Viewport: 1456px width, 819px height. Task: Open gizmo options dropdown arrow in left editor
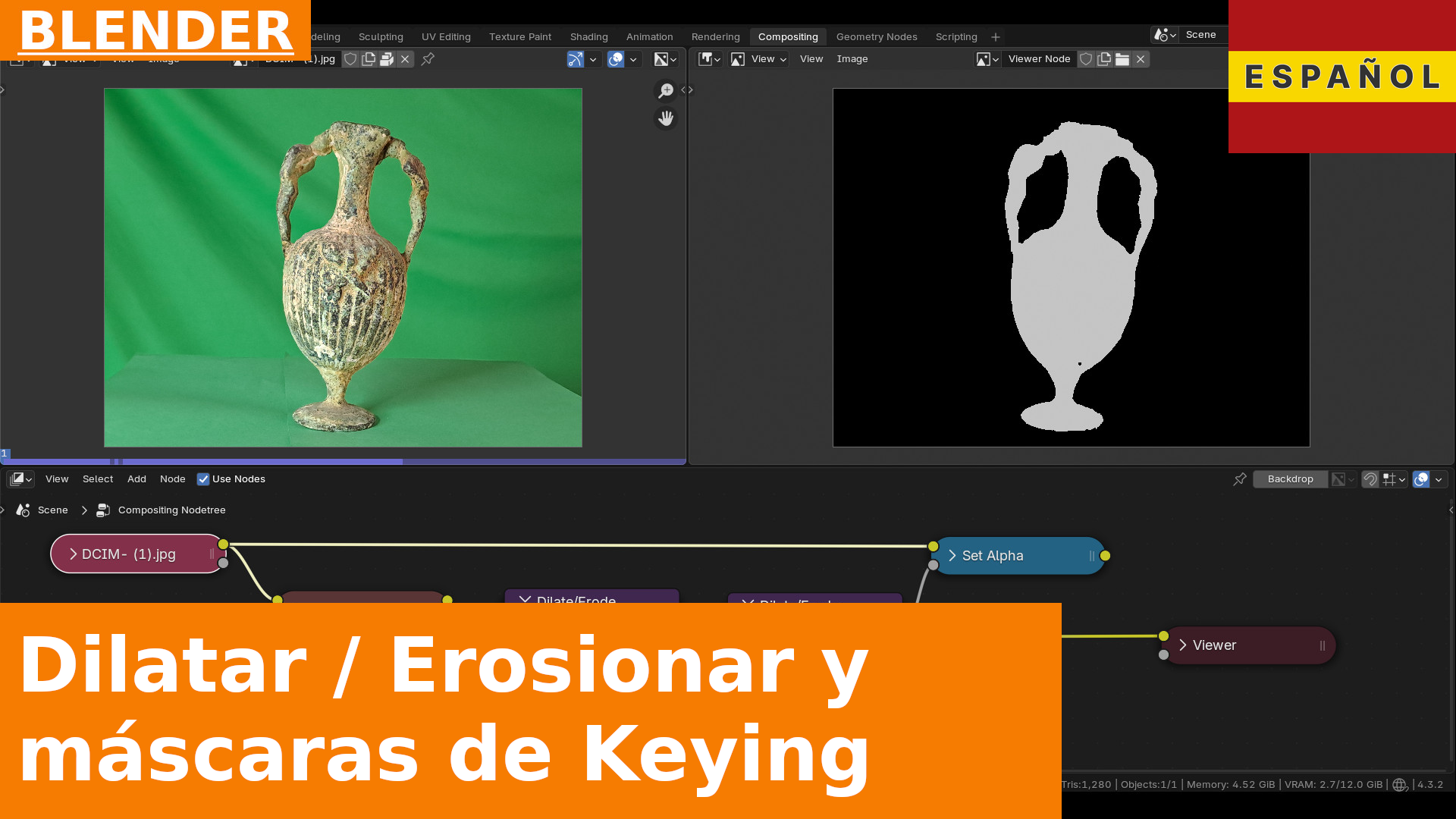pos(593,59)
